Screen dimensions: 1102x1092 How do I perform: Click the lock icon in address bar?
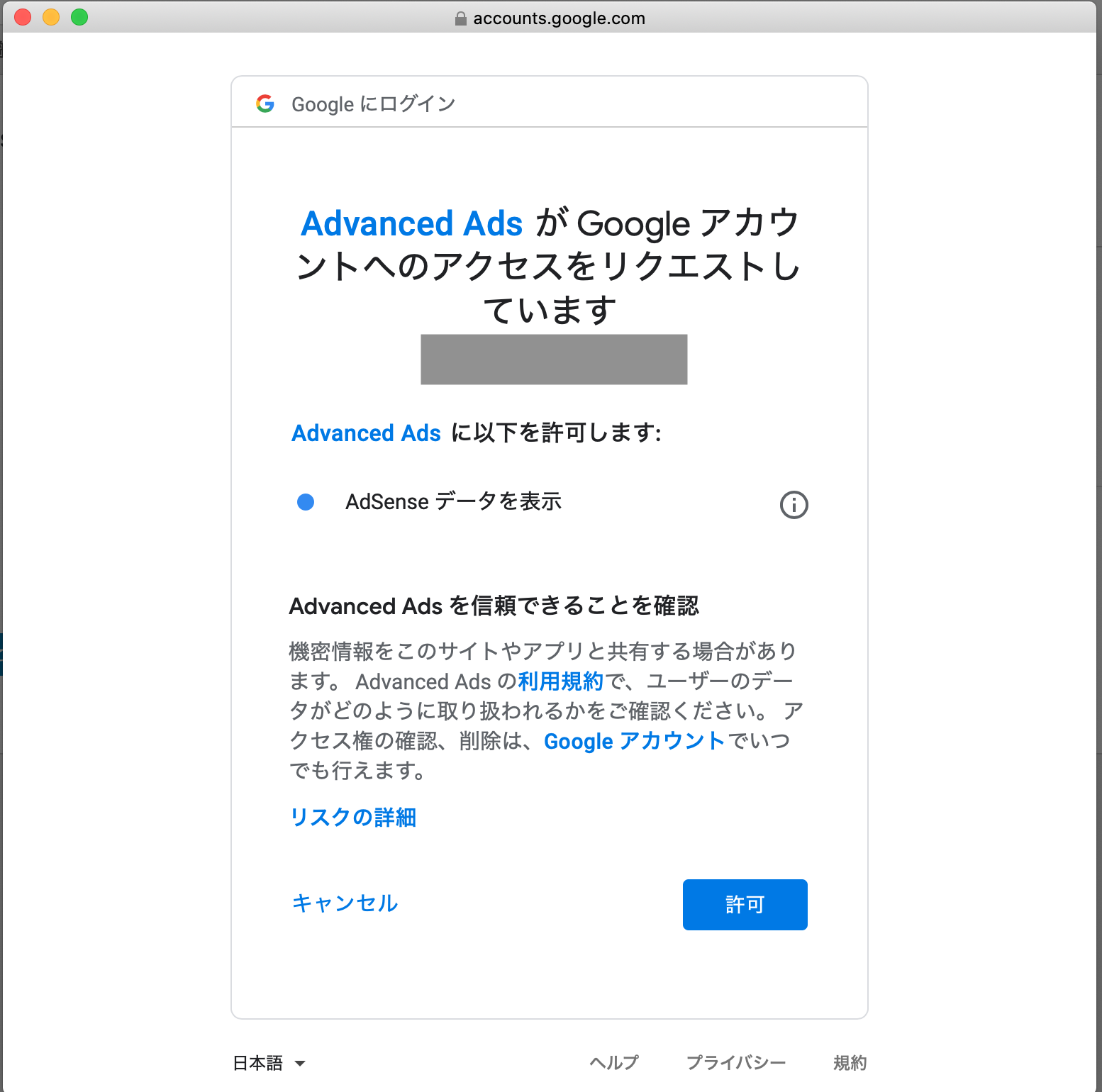point(461,18)
